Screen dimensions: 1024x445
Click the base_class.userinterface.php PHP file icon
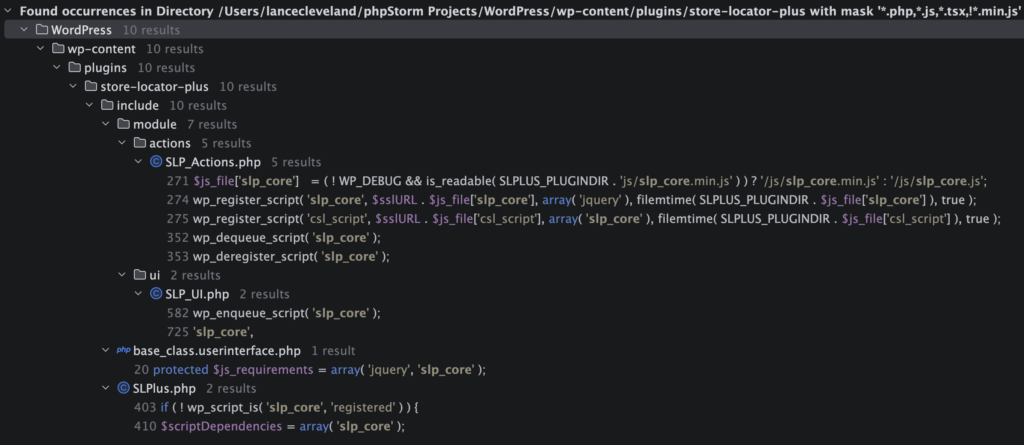click(123, 351)
